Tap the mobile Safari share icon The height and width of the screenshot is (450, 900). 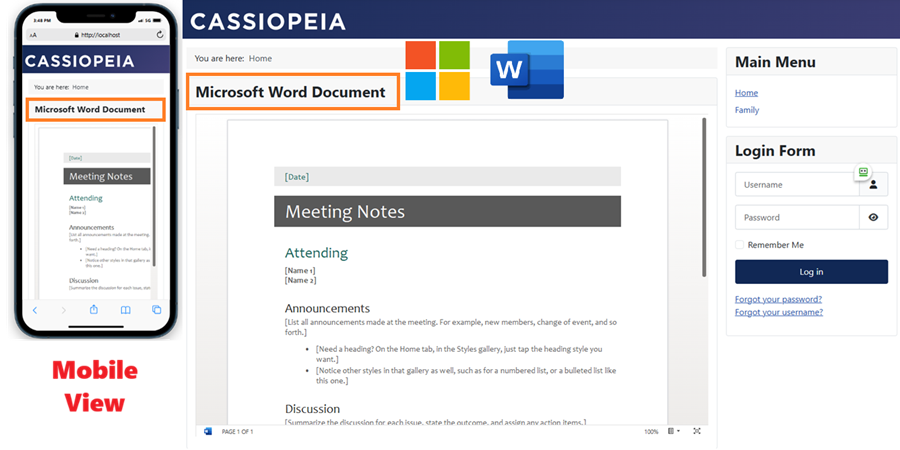(x=94, y=309)
